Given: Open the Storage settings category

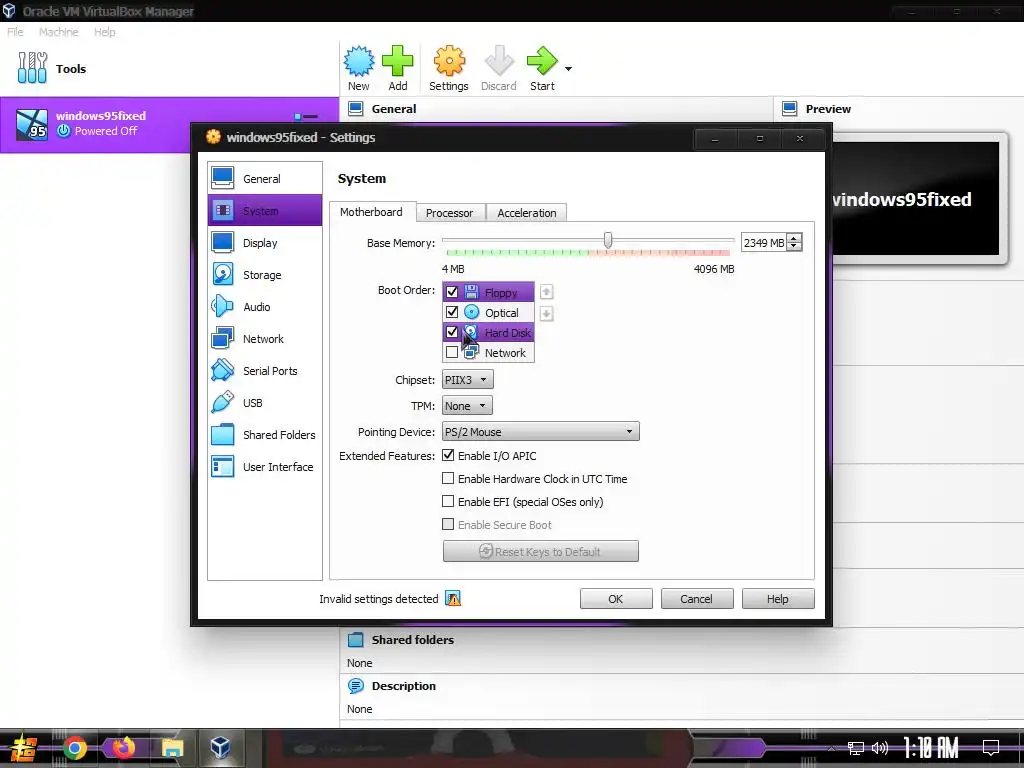Looking at the screenshot, I should click(x=264, y=274).
